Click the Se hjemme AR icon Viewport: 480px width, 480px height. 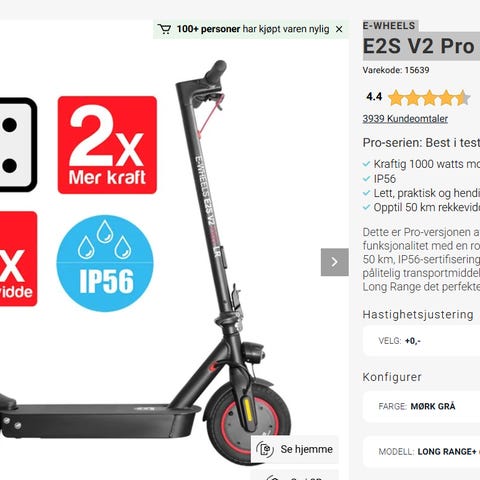[265, 449]
